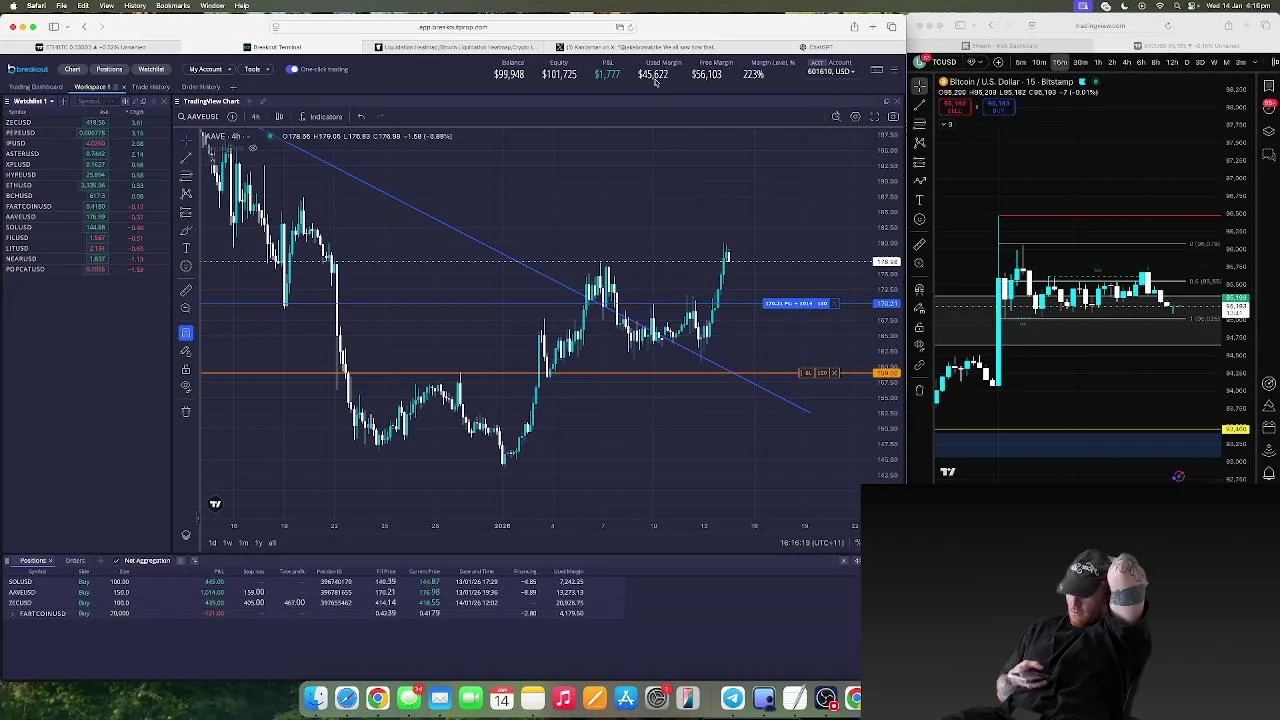Click AAVEUSD symbol search field
The image size is (1280, 720).
198,117
